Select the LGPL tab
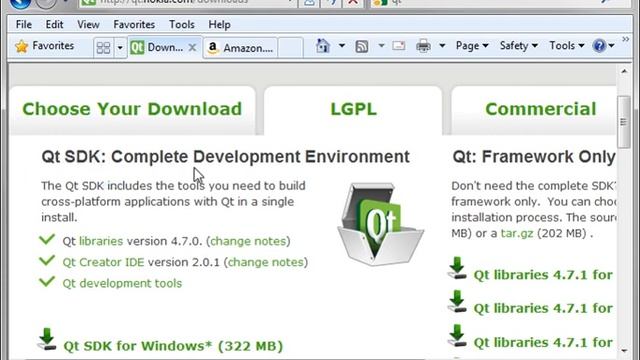The height and width of the screenshot is (360, 640). click(x=353, y=109)
